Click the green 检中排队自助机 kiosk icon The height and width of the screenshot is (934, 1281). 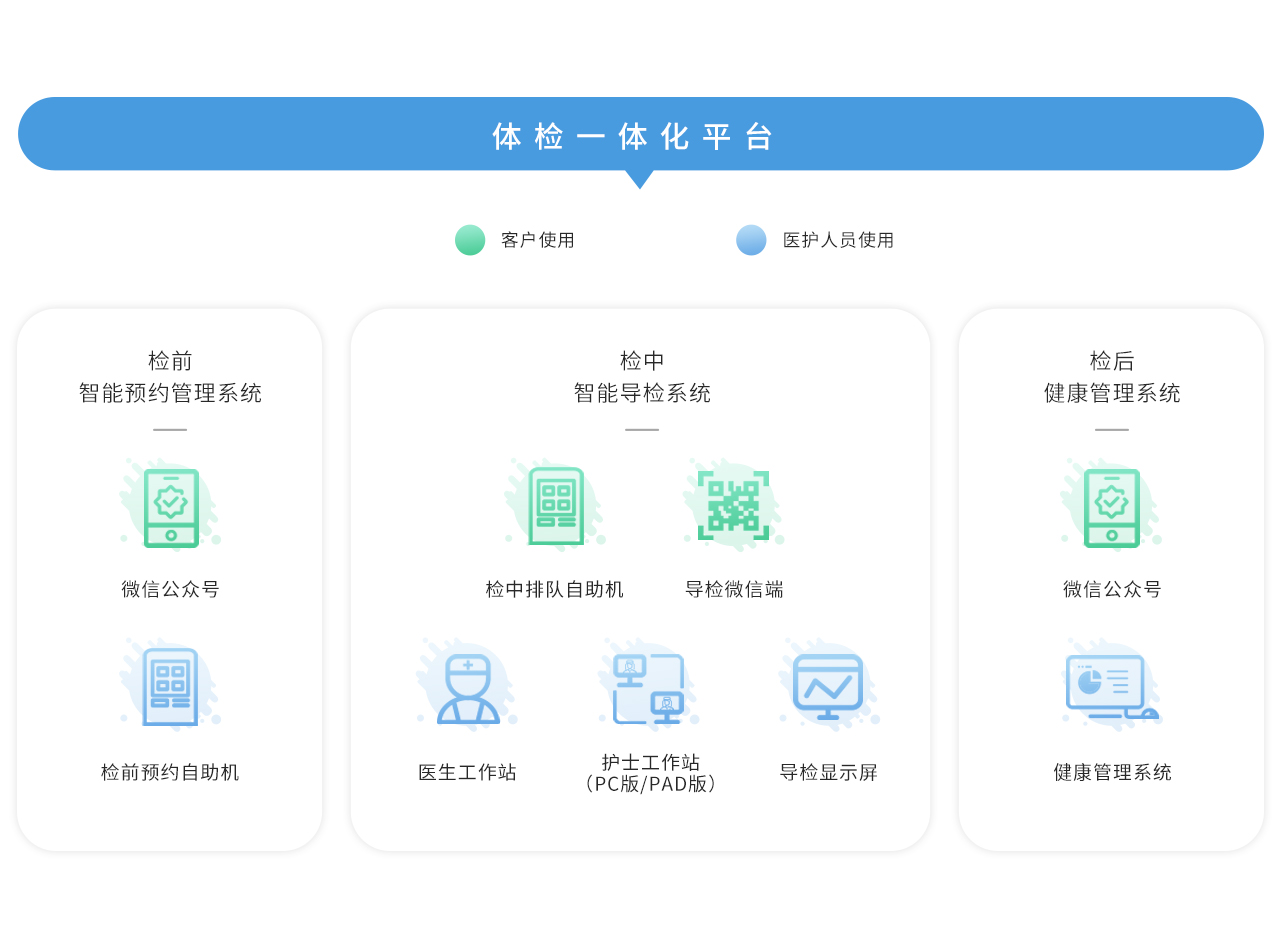pyautogui.click(x=555, y=507)
